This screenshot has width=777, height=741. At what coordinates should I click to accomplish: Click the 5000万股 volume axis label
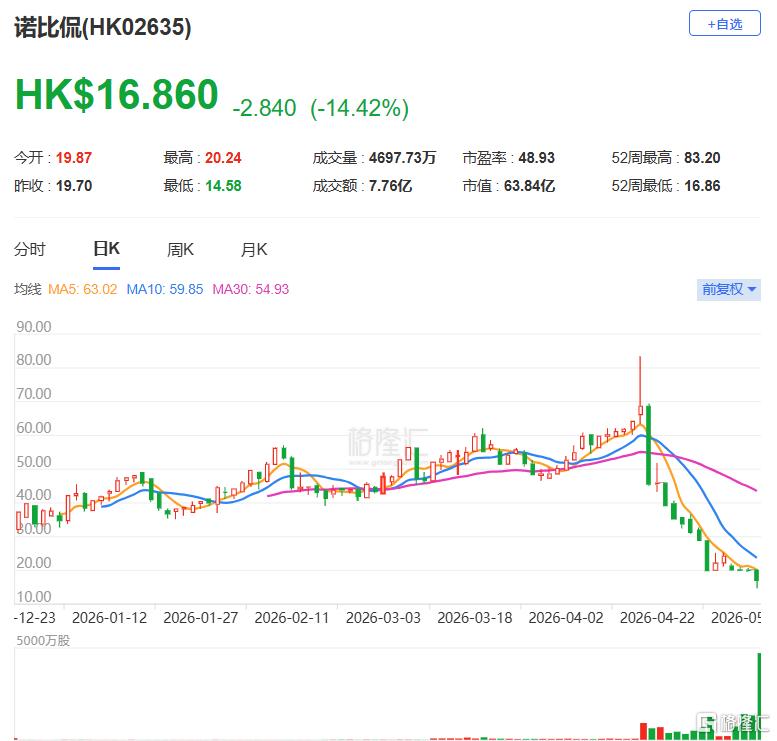click(43, 640)
